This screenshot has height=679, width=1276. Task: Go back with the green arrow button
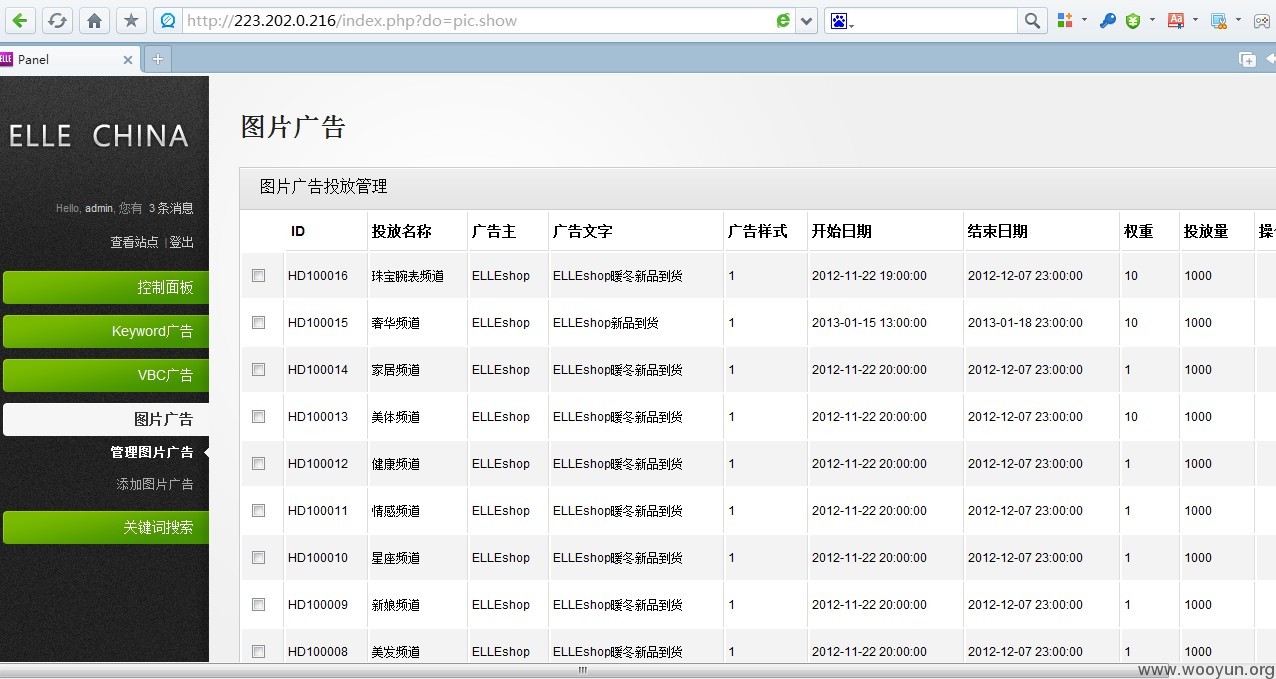[x=20, y=20]
